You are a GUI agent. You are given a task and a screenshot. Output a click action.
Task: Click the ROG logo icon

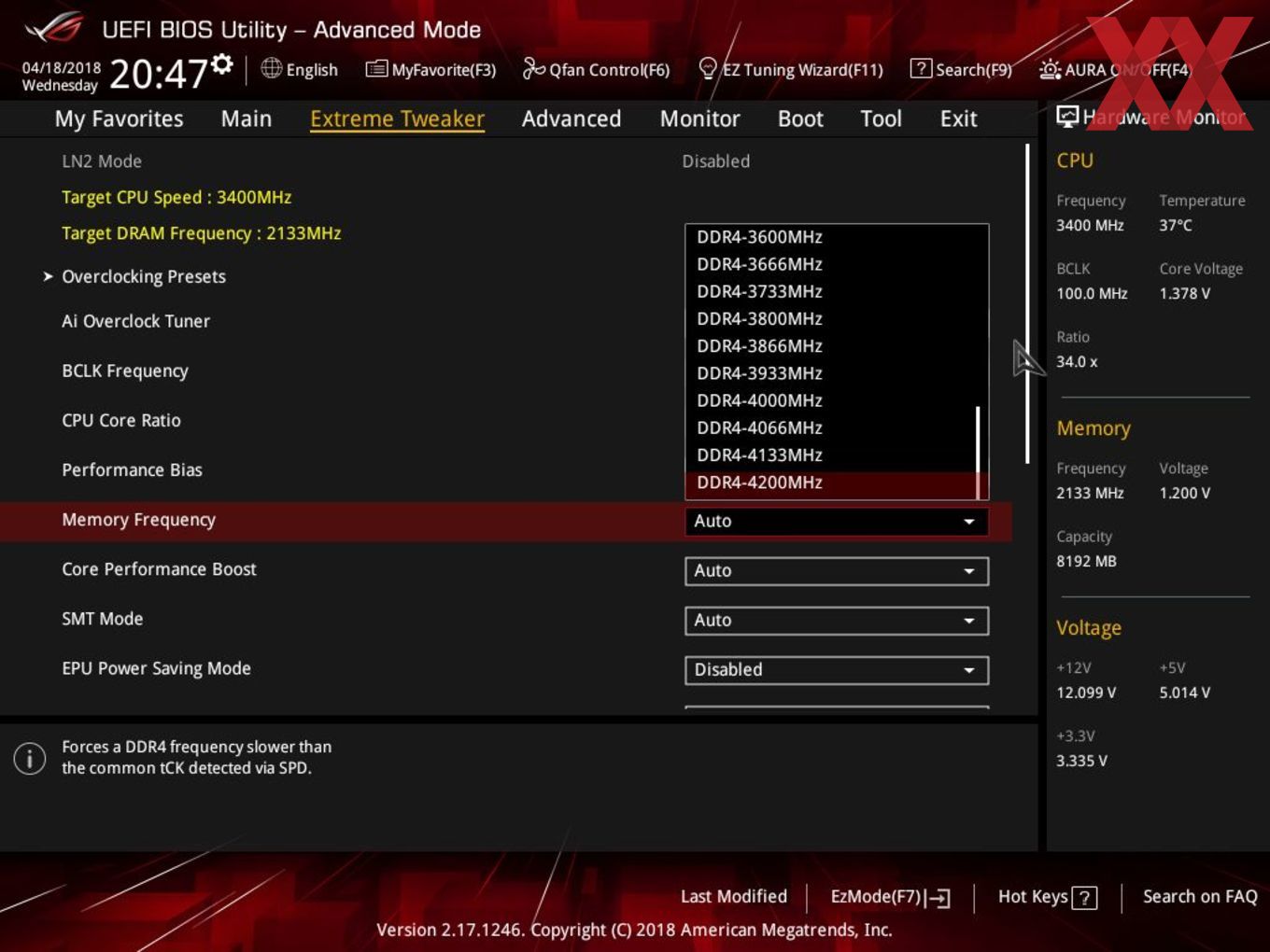(53, 28)
